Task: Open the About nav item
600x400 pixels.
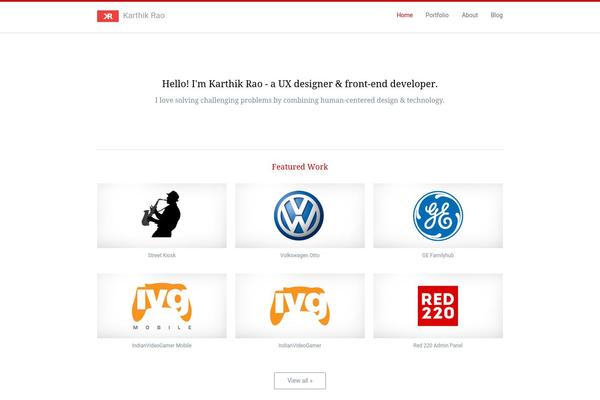Action: tap(470, 15)
